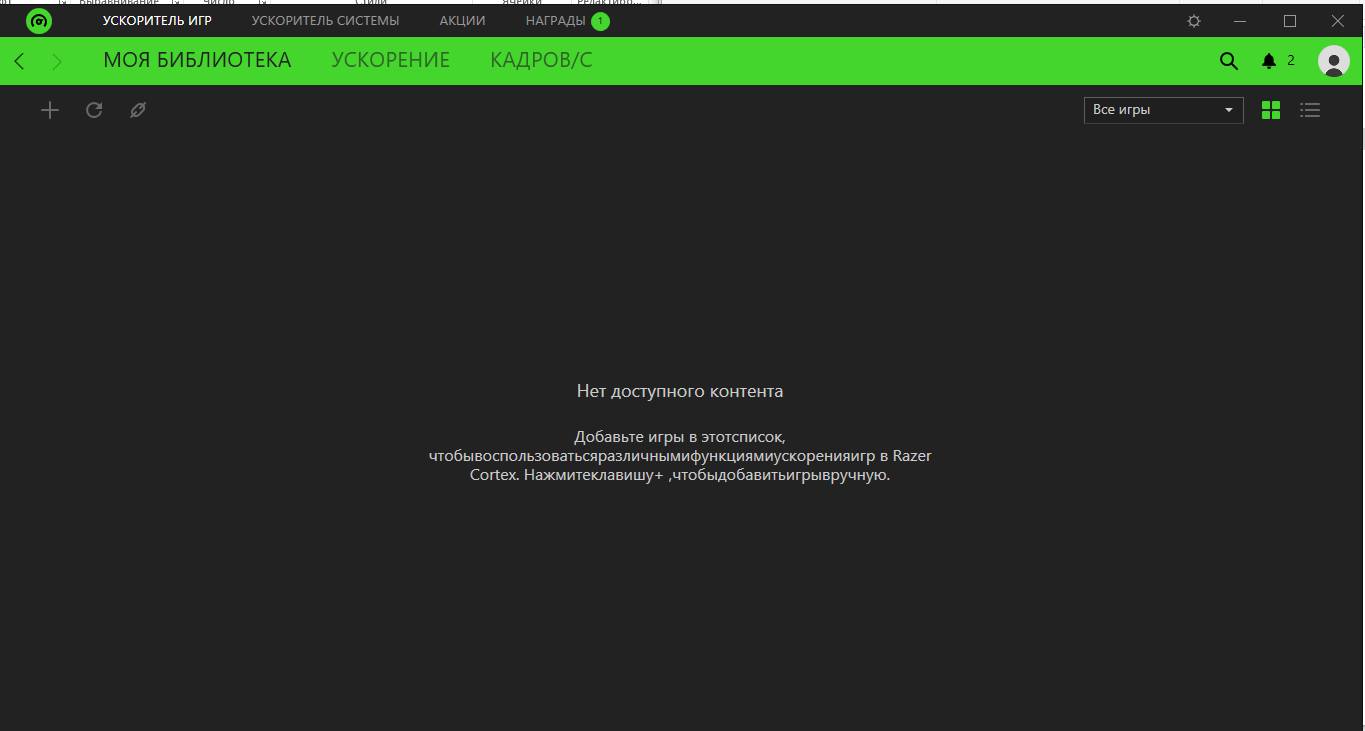The width and height of the screenshot is (1365, 731).
Task: Open the Ускоритель системы tab
Action: 325,21
